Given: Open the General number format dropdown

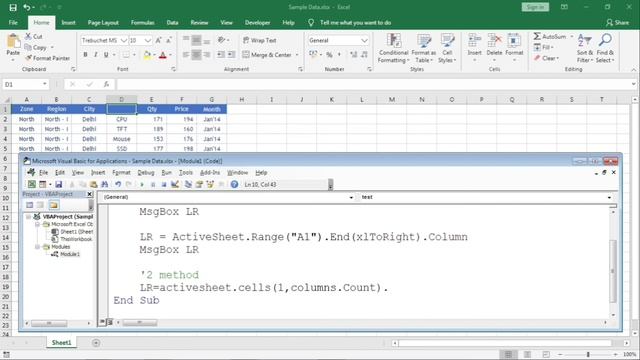Looking at the screenshot, I should coord(364,40).
